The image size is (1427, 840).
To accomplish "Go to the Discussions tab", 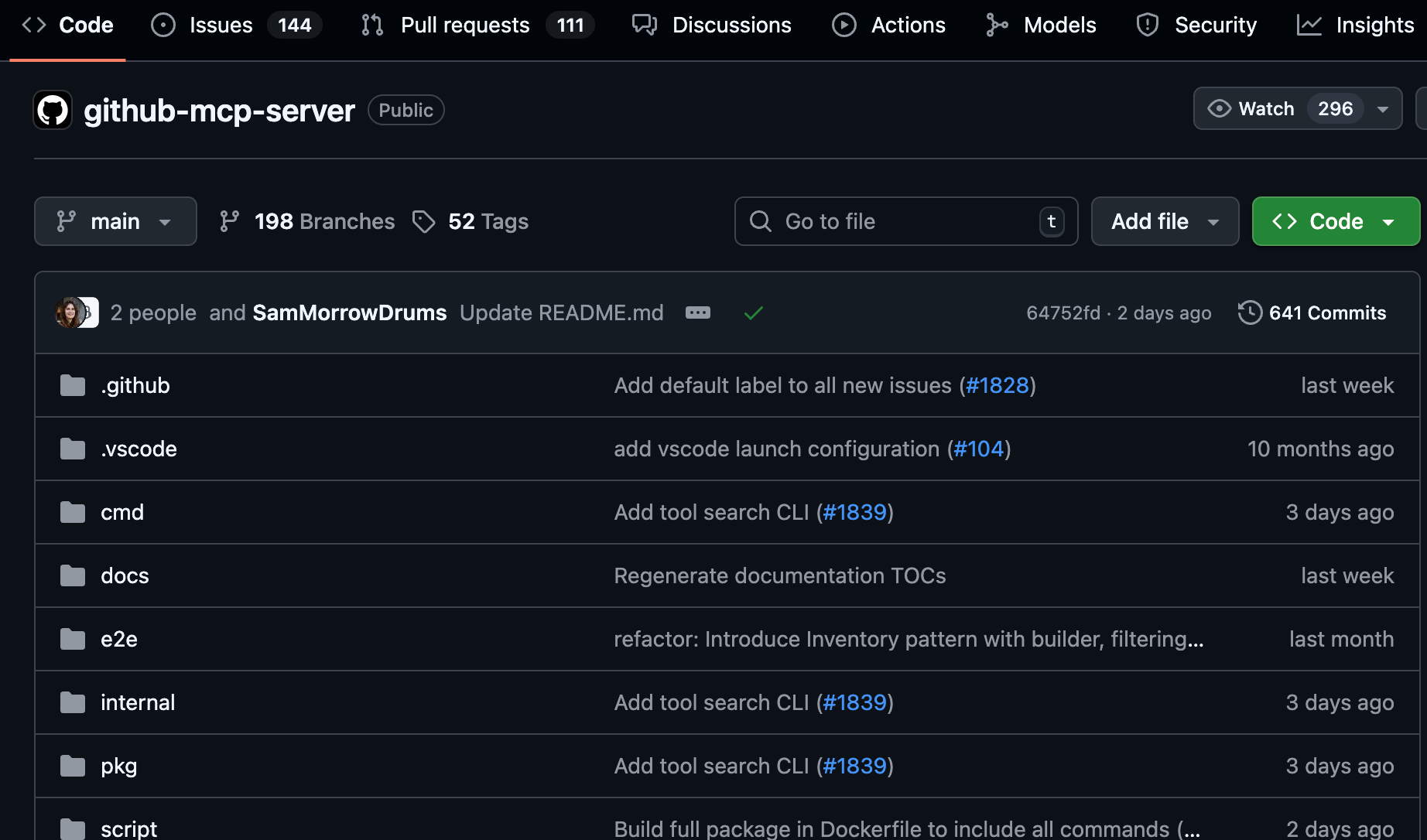I will (712, 25).
